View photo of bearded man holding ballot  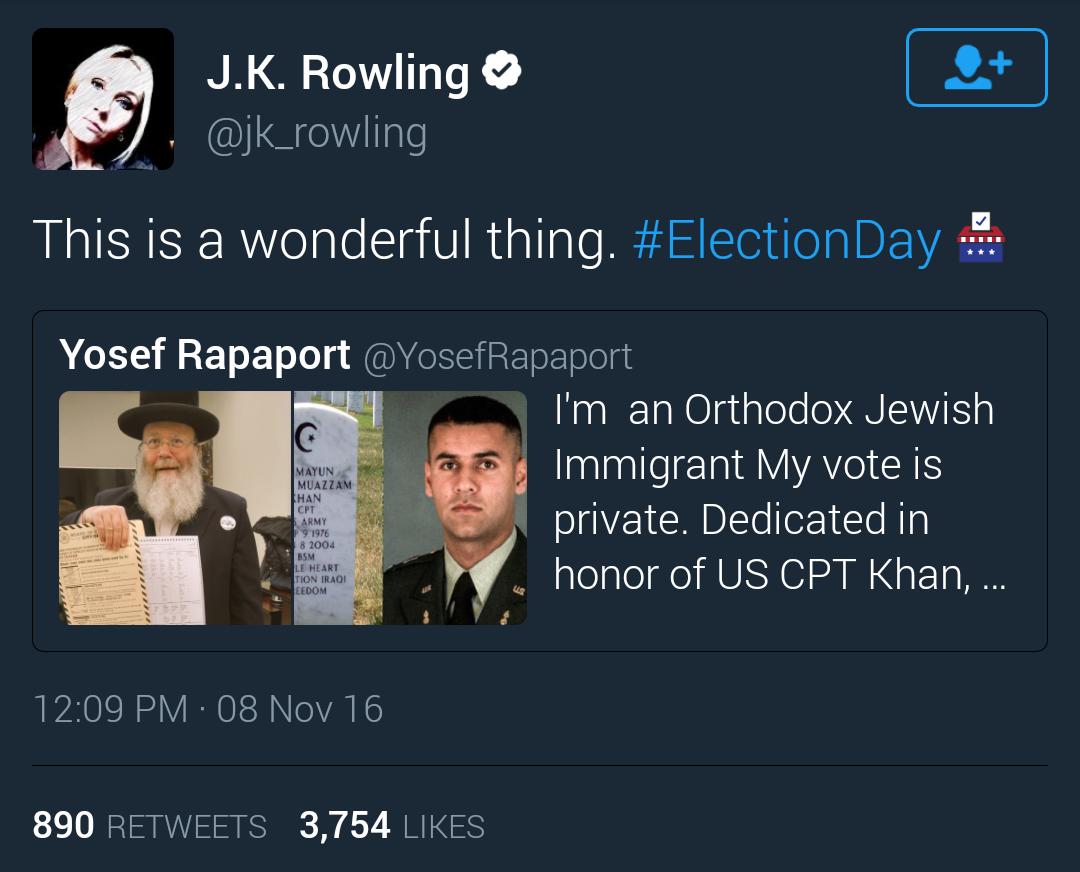pyautogui.click(x=175, y=508)
